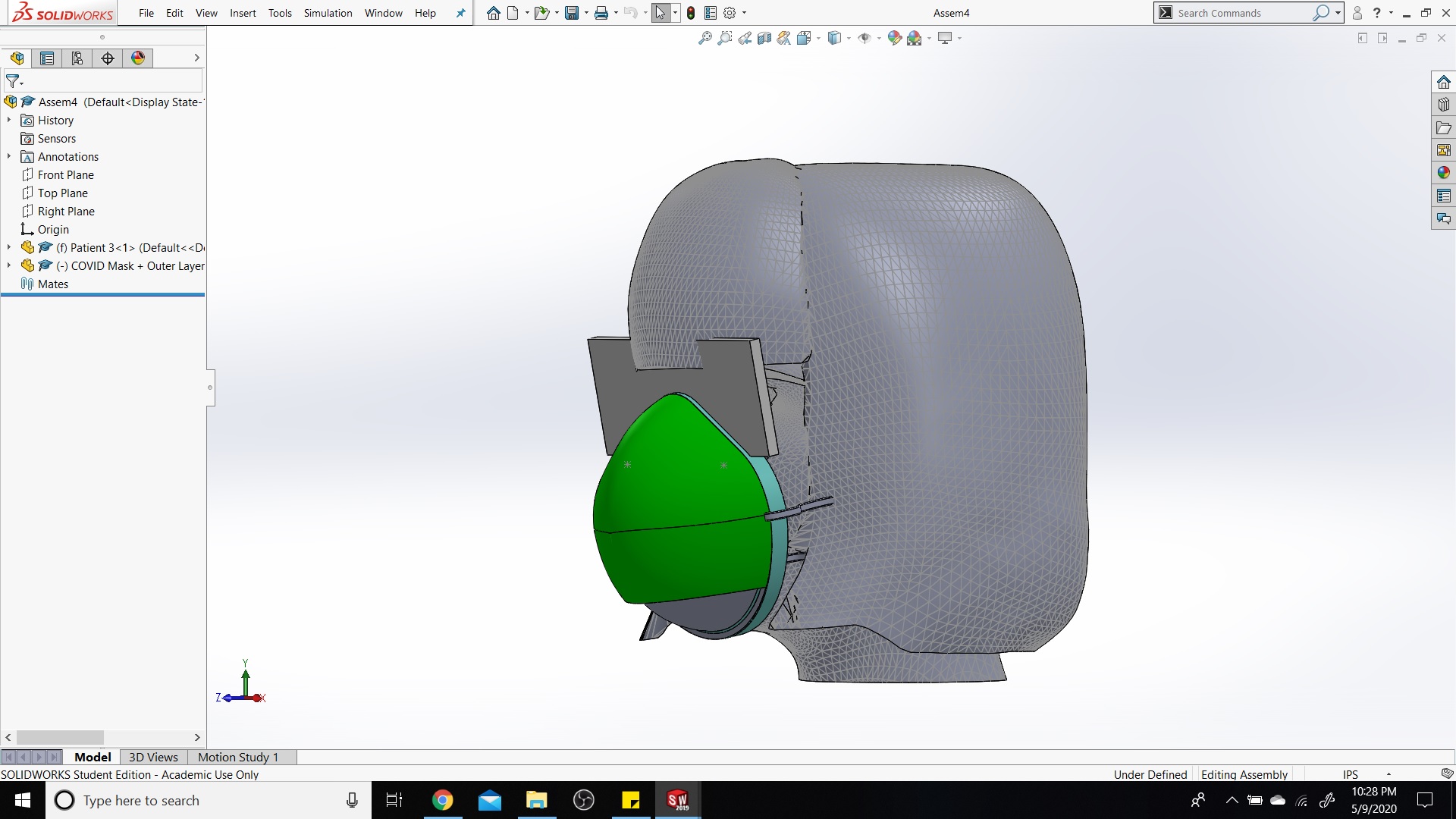Click the Zoom to Fit icon
This screenshot has width=1456, height=819.
(705, 38)
